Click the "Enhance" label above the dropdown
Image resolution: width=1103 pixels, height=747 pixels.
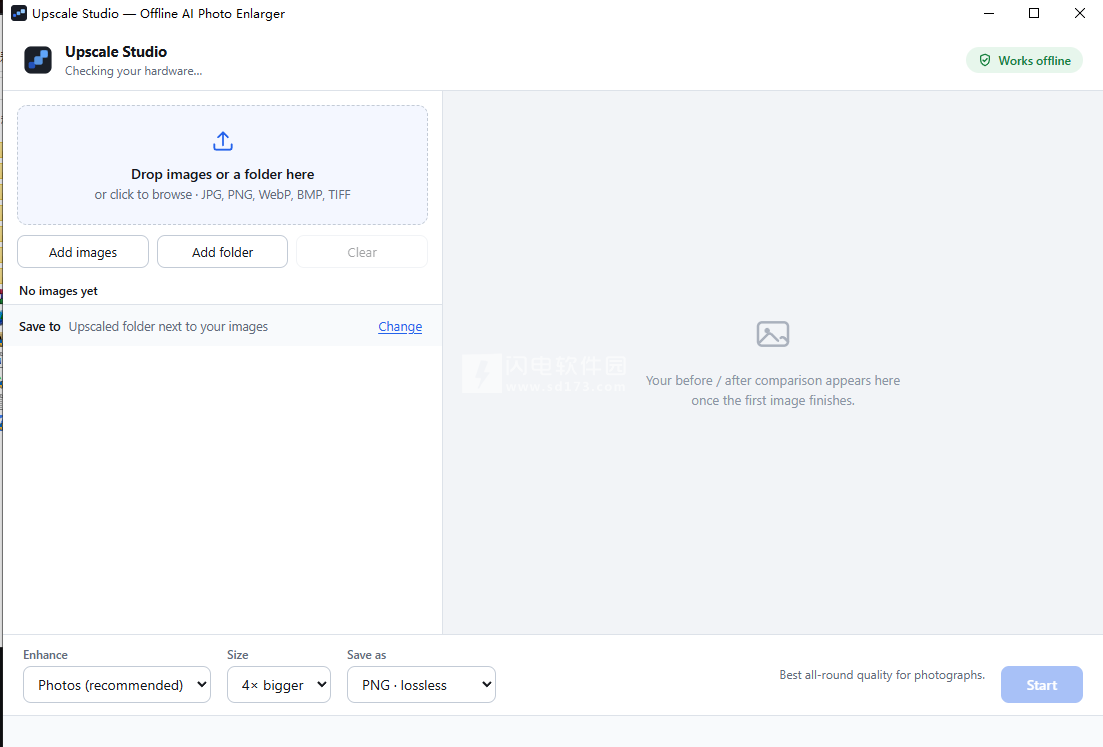(46, 655)
